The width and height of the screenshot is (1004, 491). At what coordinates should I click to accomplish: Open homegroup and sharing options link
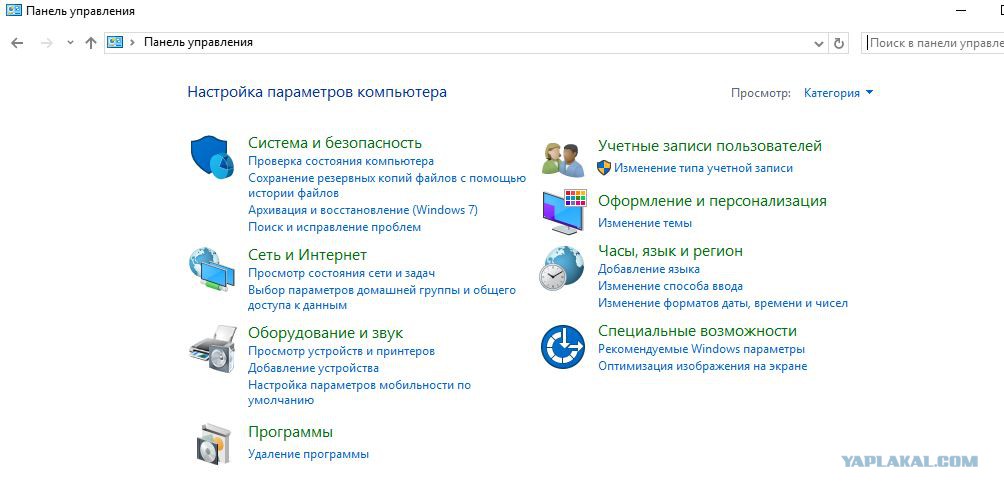[382, 298]
